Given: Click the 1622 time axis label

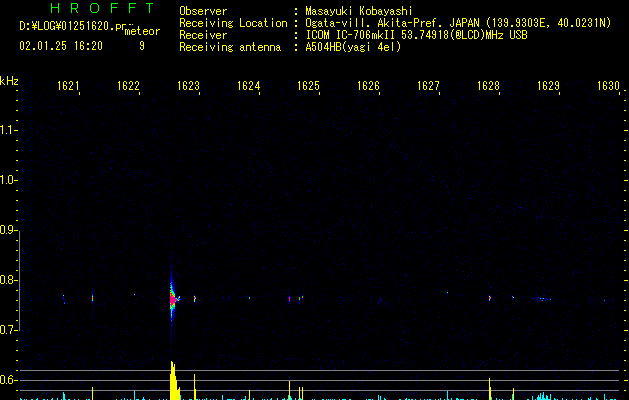Looking at the screenshot, I should point(128,85).
